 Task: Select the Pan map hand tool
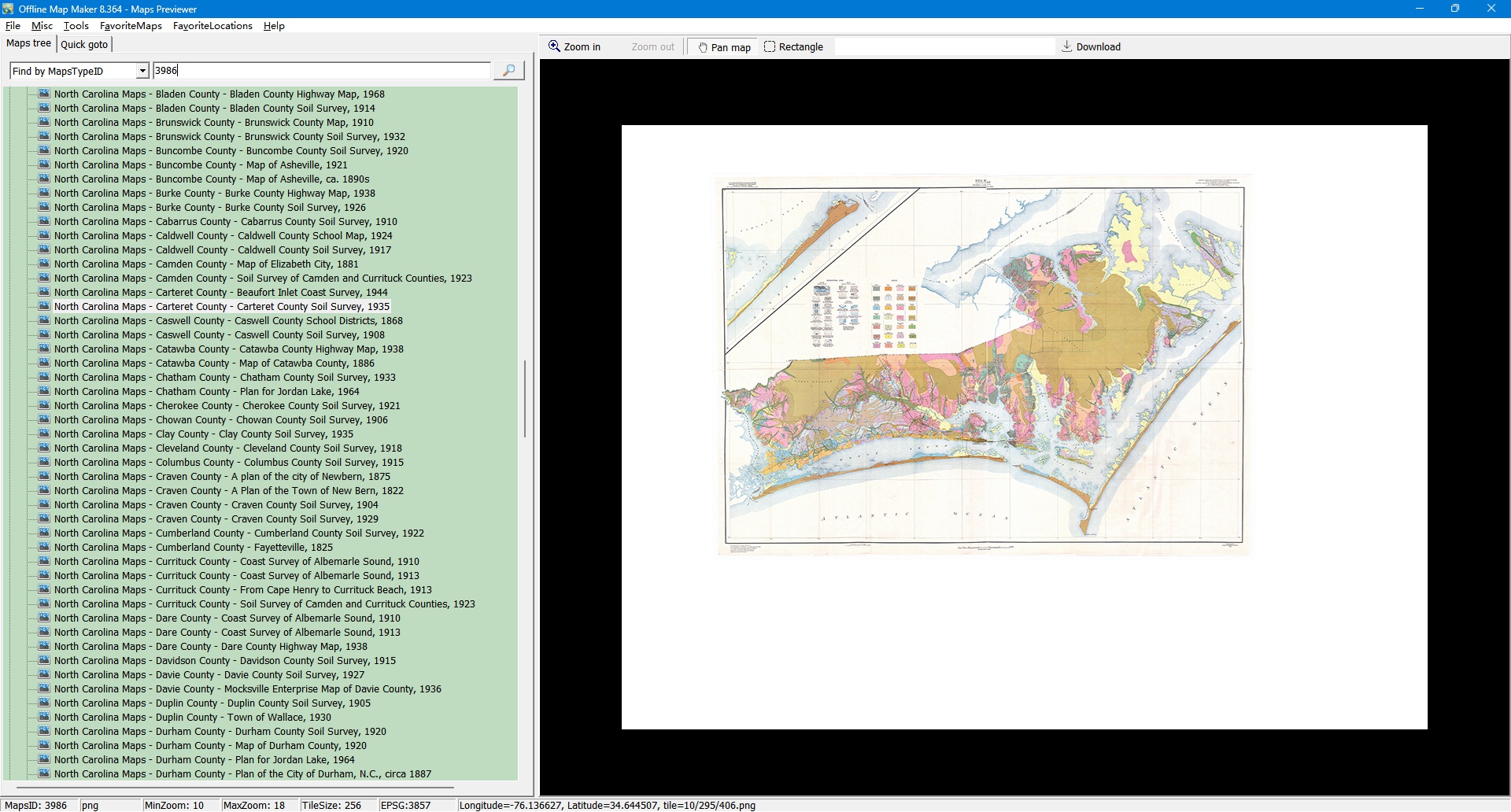[723, 47]
